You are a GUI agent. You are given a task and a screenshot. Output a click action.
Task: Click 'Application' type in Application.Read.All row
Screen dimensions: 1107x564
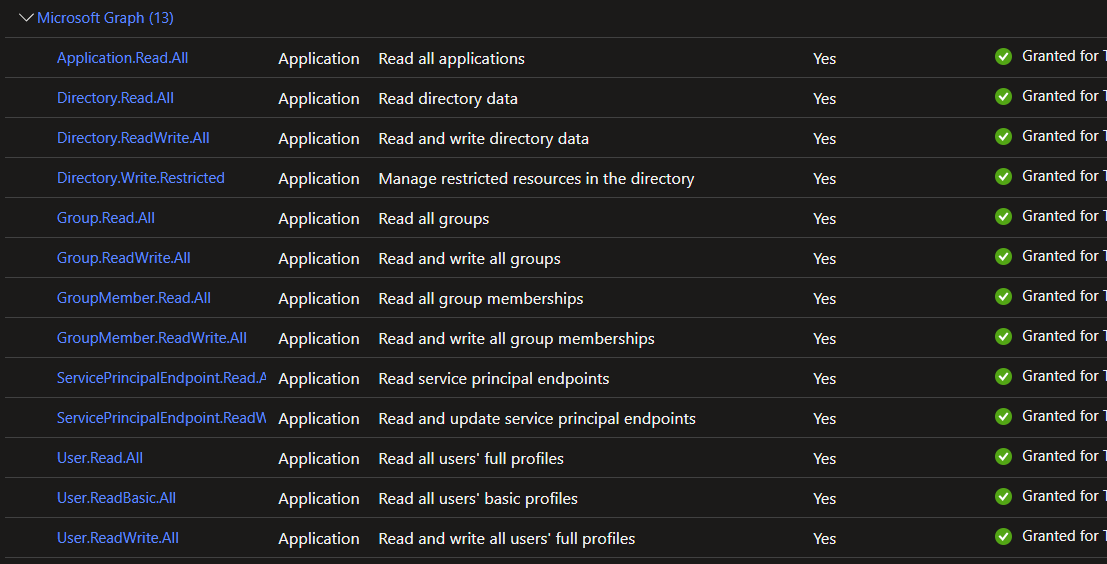pyautogui.click(x=318, y=59)
